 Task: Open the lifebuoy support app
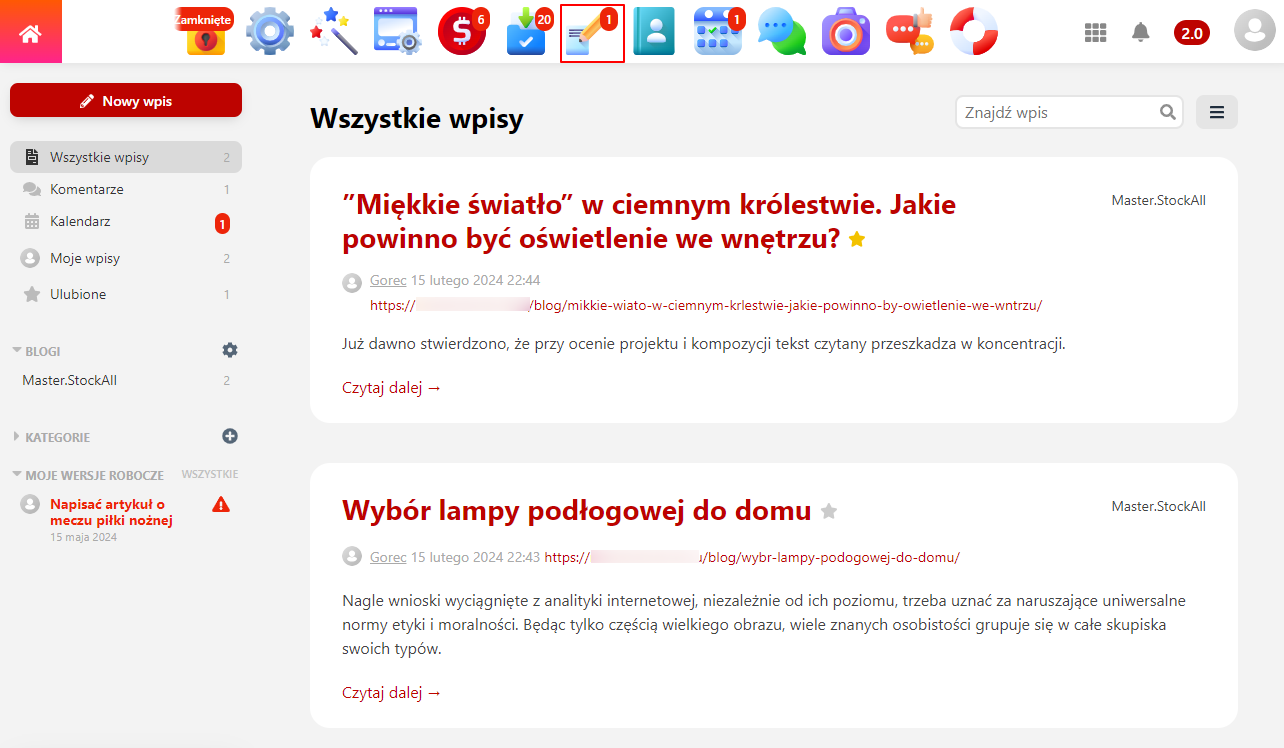click(x=974, y=32)
